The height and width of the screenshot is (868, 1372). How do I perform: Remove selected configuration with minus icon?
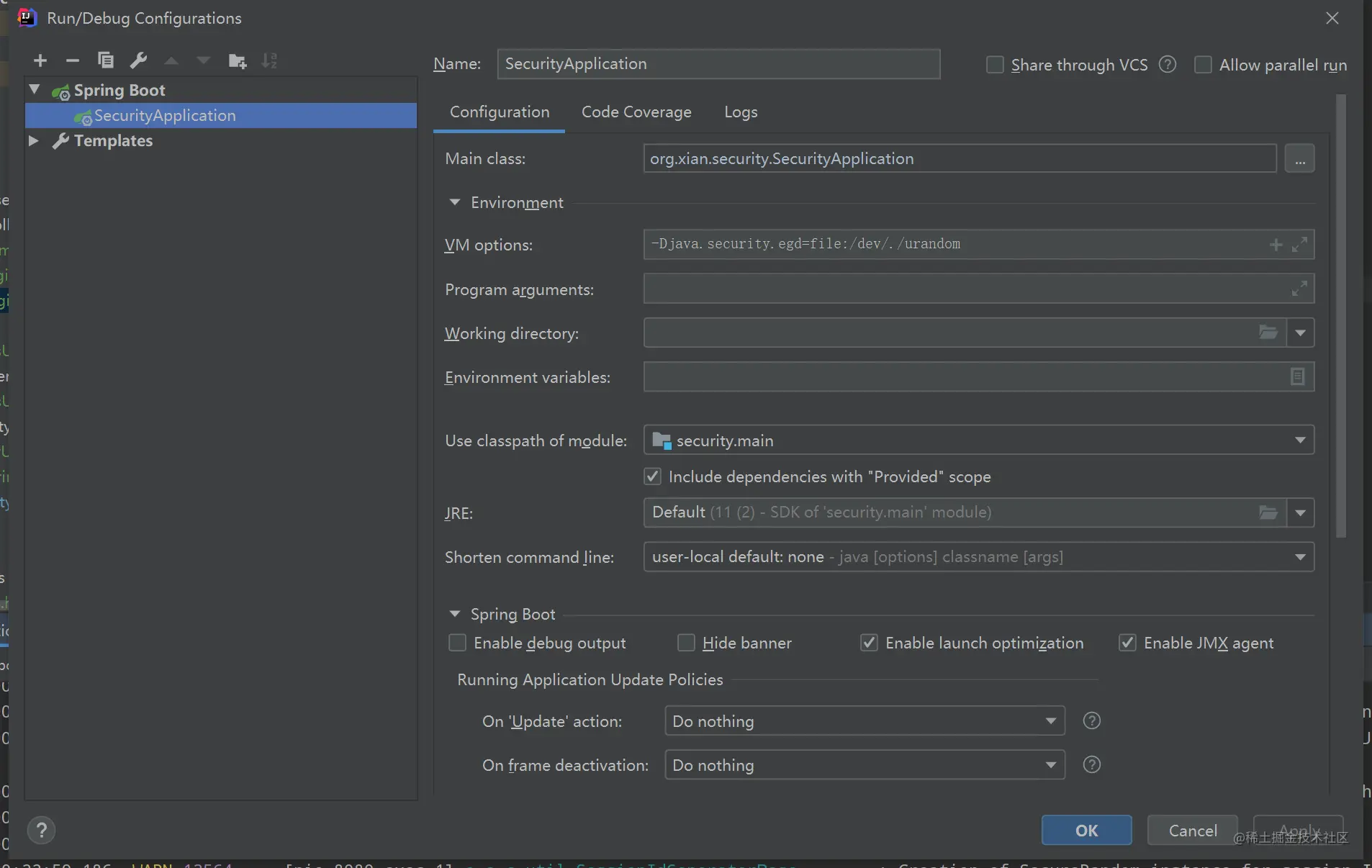coord(73,60)
